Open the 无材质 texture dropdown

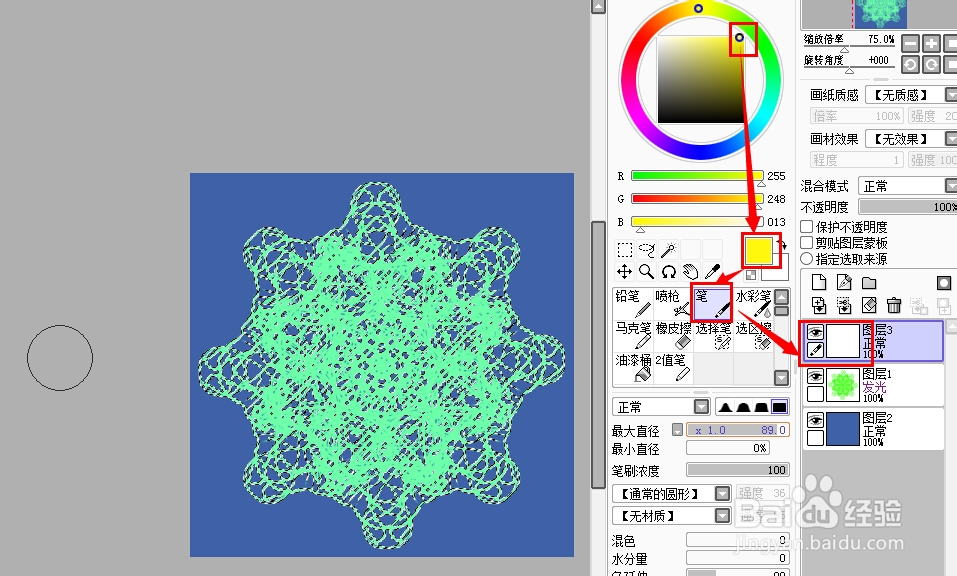point(723,516)
